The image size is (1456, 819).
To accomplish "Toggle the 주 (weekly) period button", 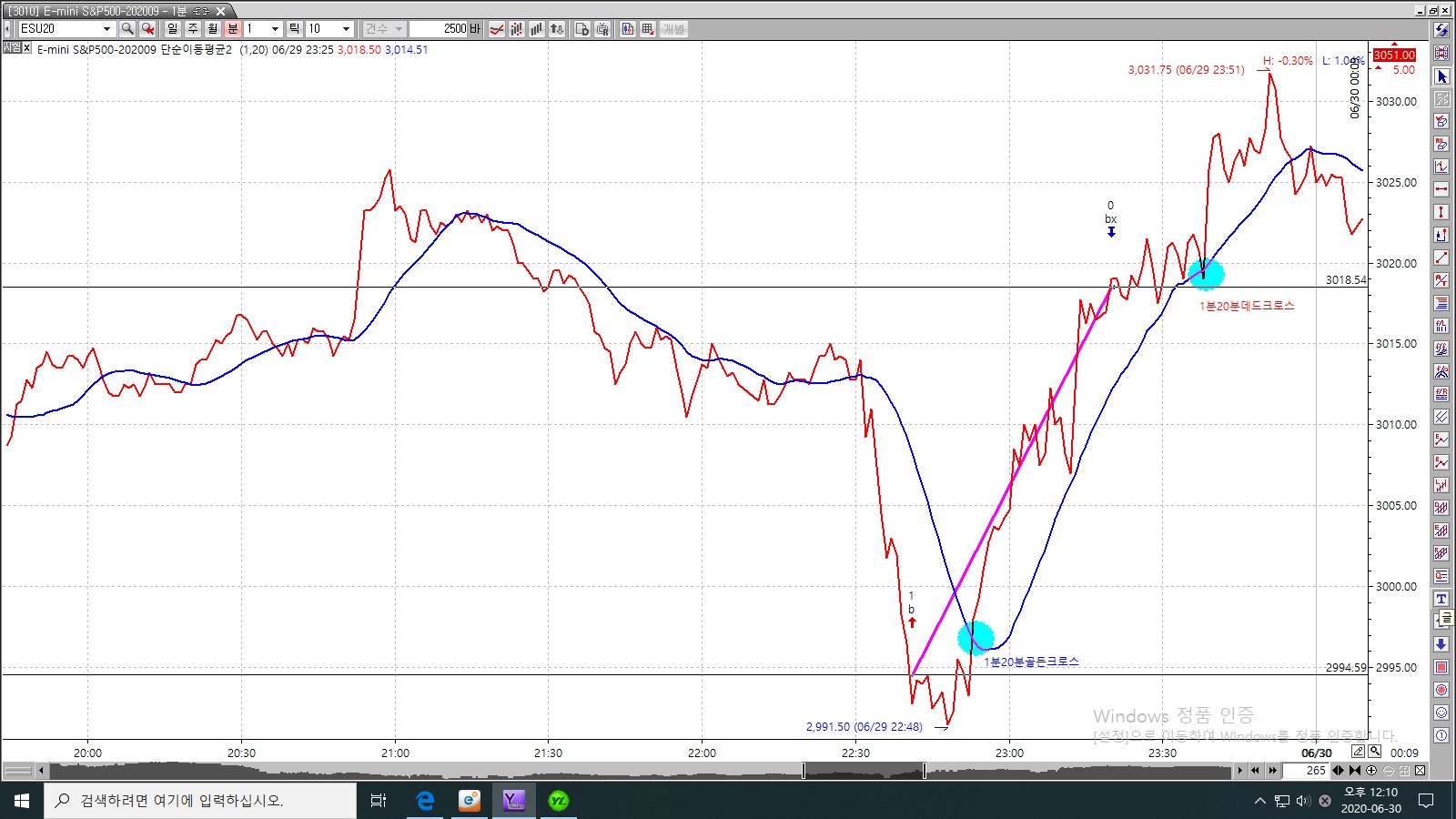I will 193,29.
